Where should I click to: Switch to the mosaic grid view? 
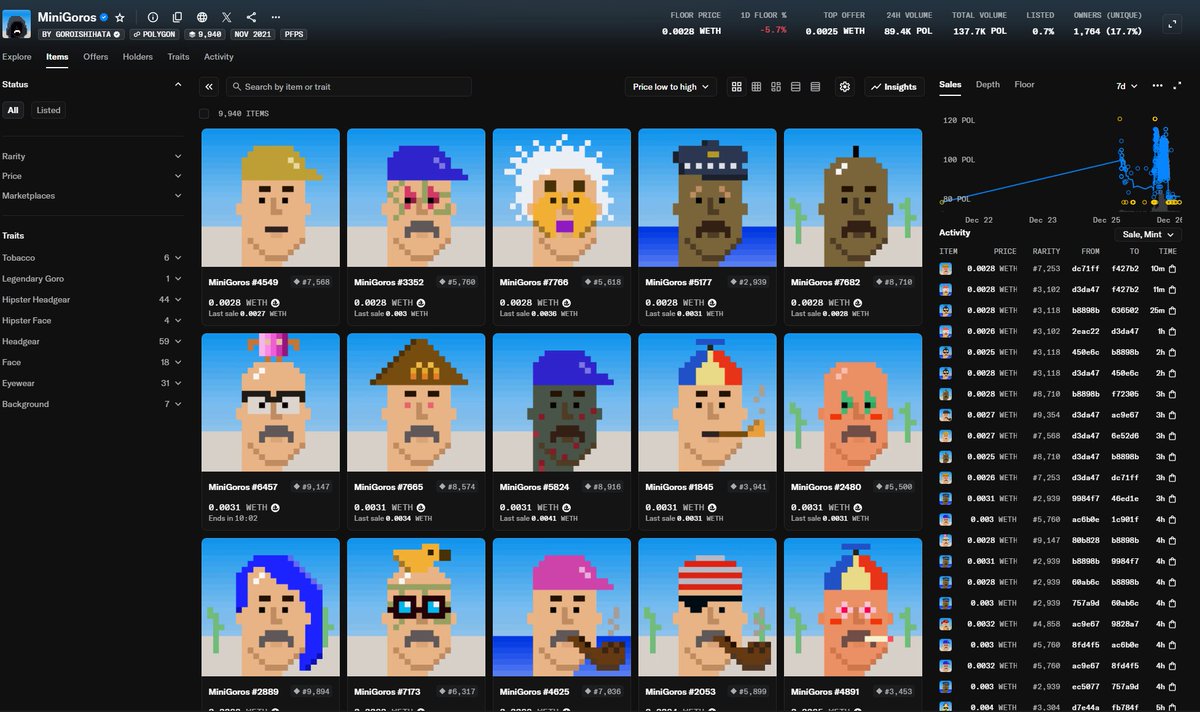coord(776,87)
